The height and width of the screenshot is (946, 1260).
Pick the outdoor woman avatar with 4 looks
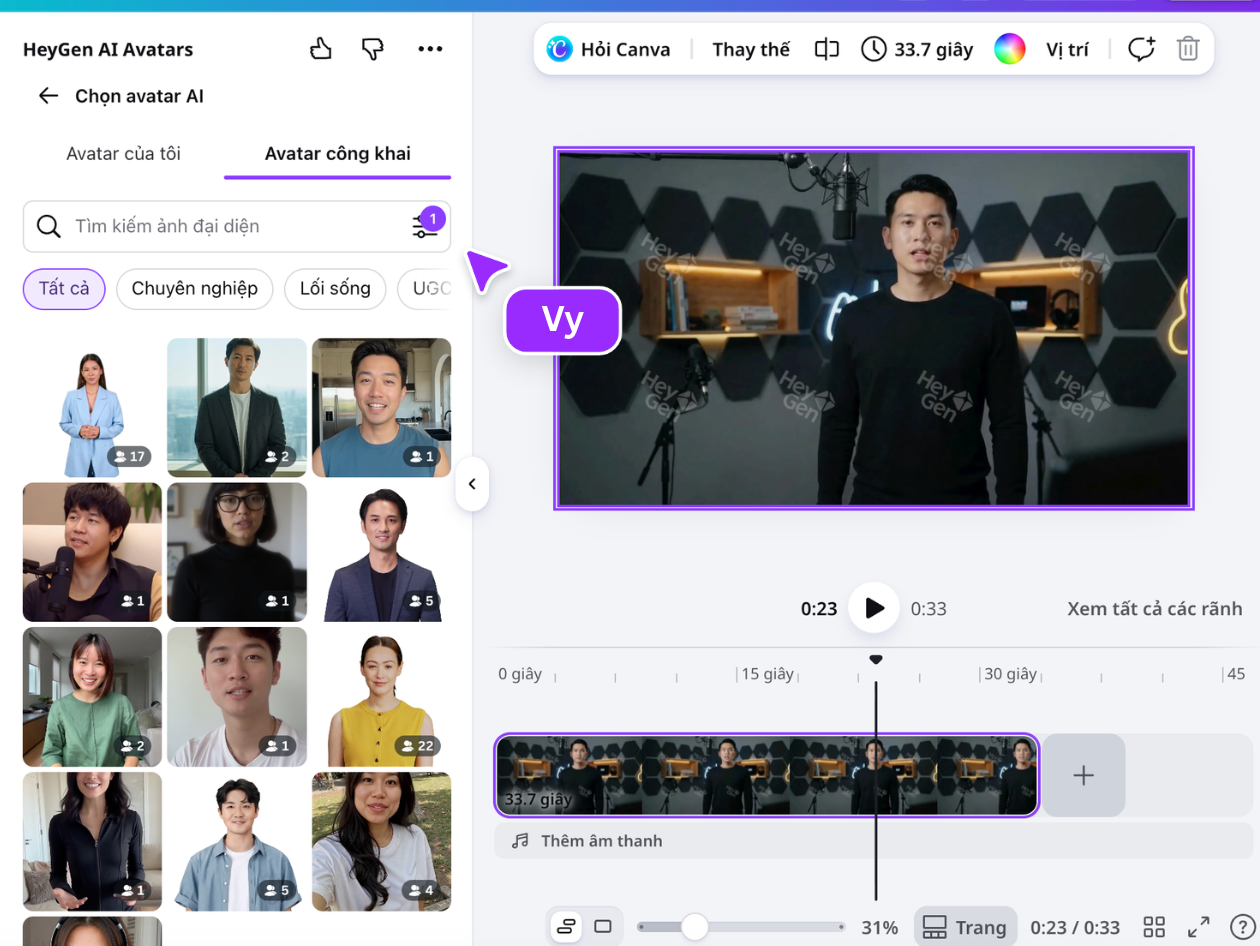coord(381,842)
